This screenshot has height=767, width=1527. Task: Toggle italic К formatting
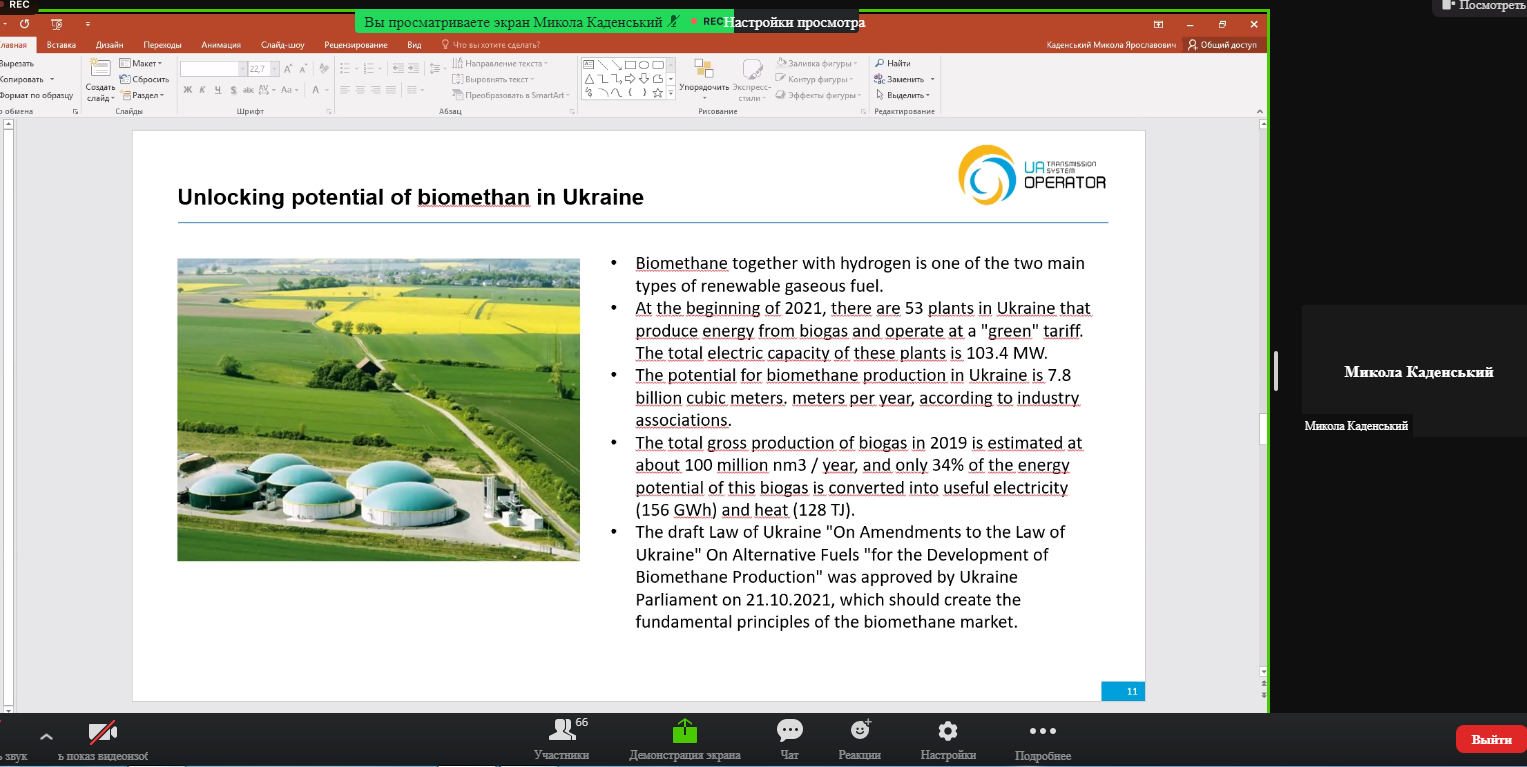coord(202,90)
